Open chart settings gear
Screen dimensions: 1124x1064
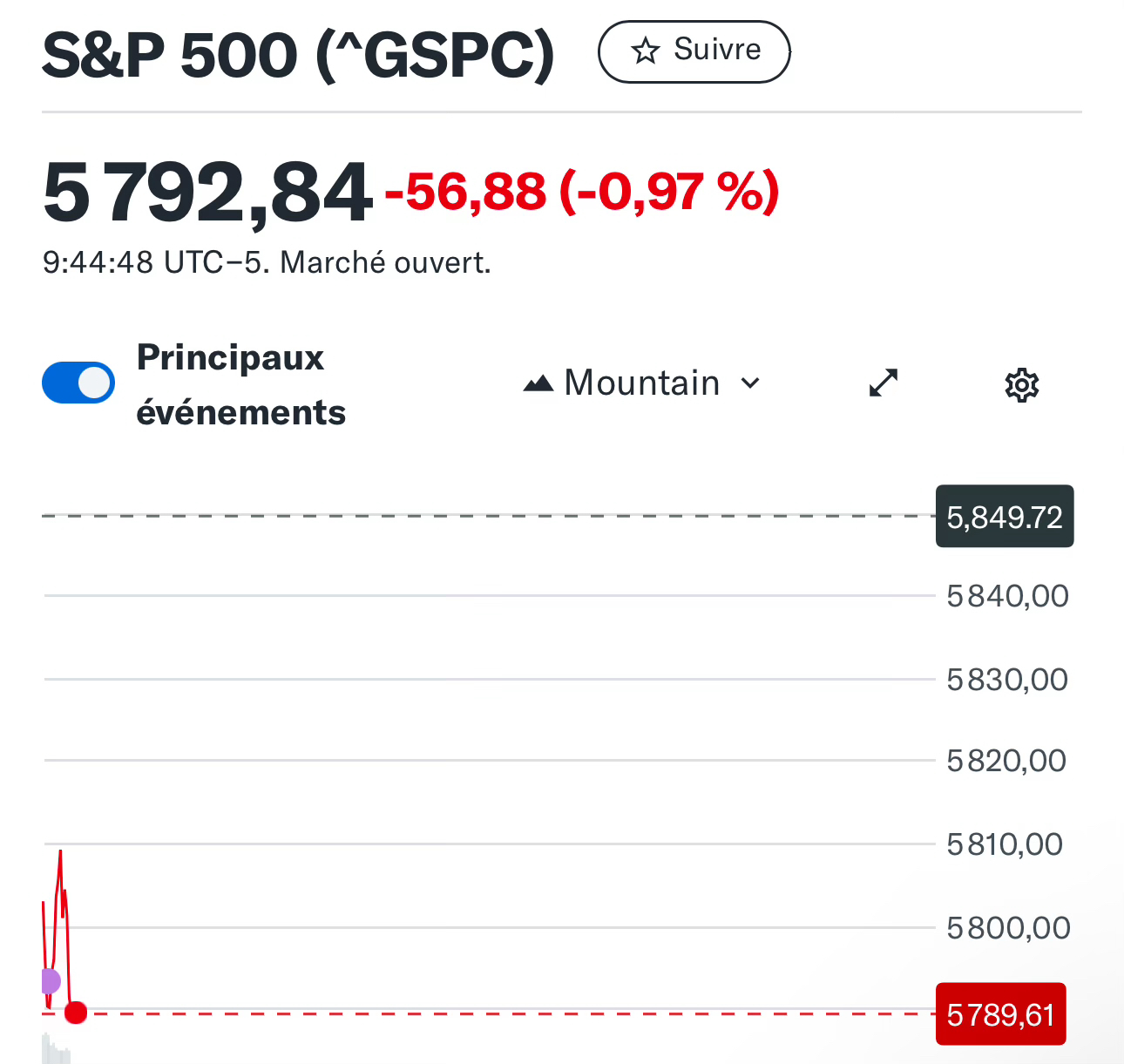coord(1021,385)
